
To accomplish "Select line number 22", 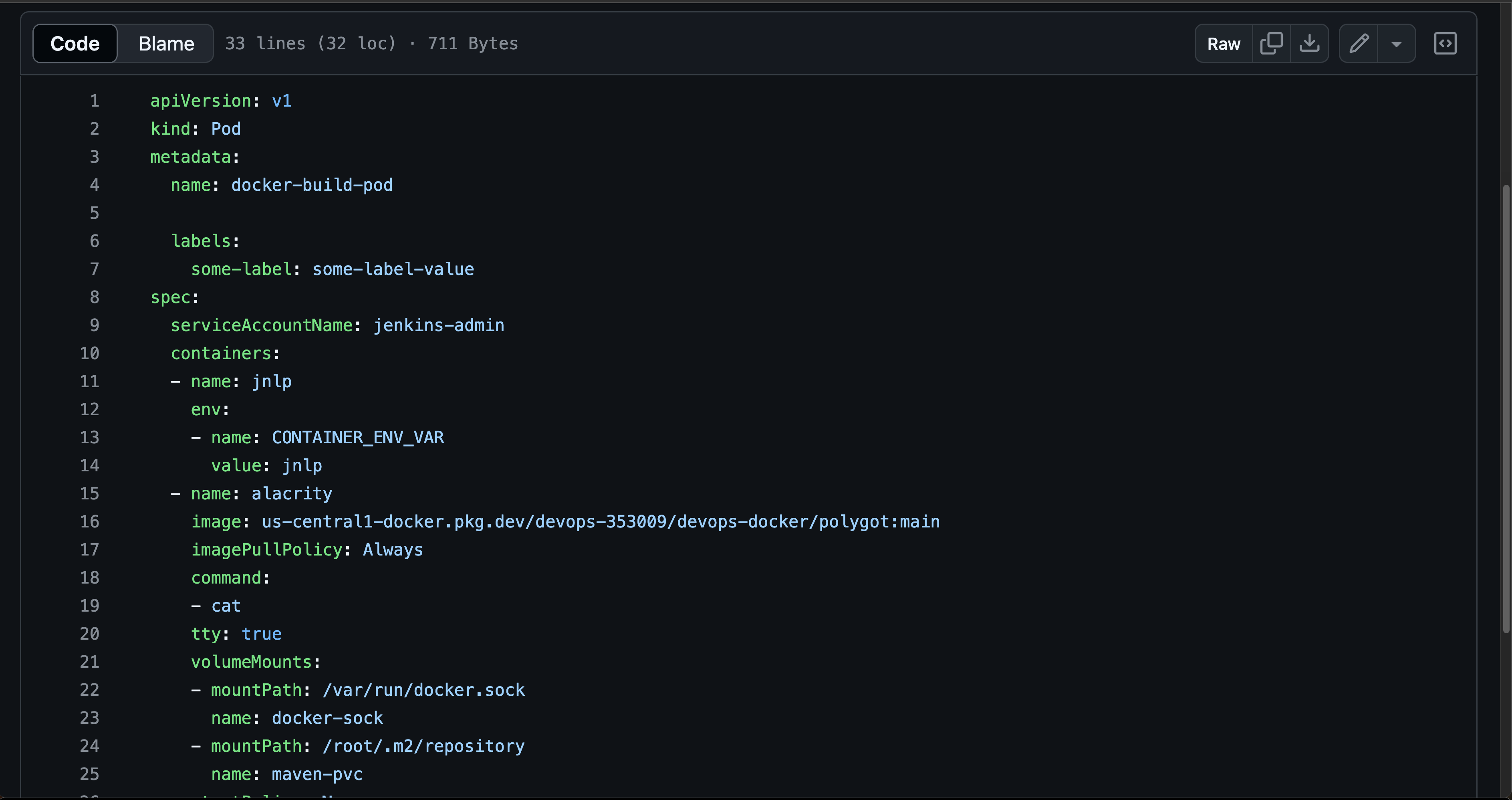I will click(90, 689).
